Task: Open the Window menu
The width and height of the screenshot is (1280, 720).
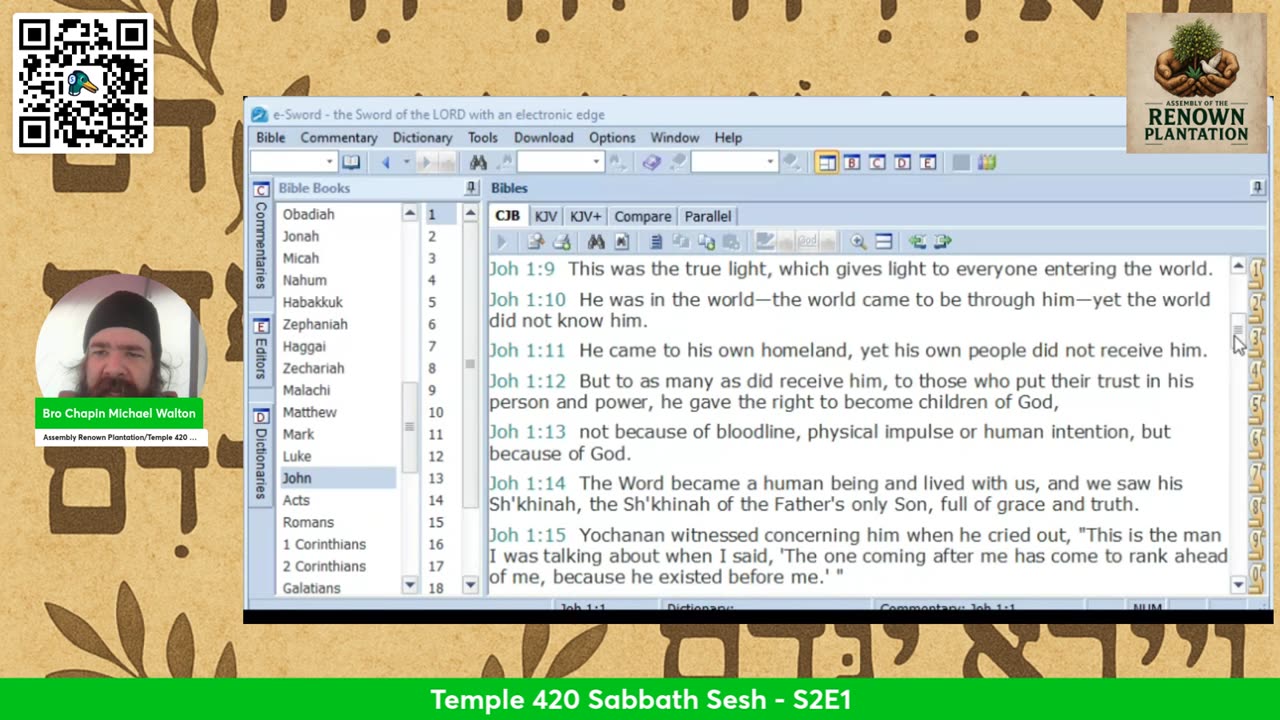Action: coord(675,137)
